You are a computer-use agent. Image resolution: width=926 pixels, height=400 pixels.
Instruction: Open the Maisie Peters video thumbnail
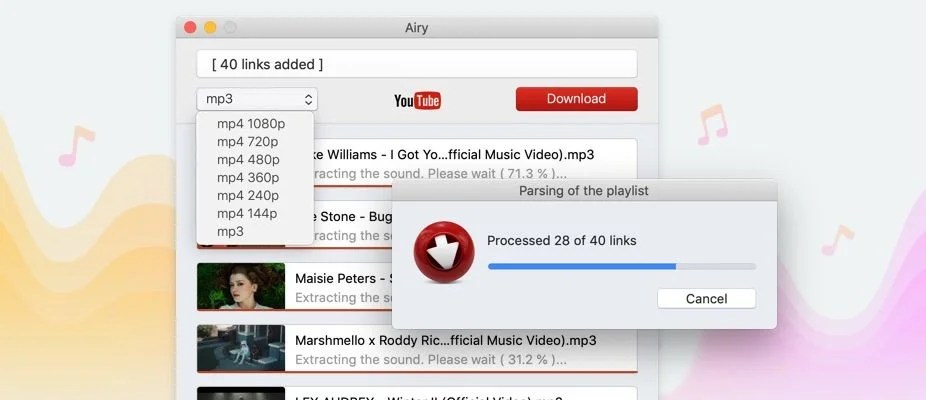[241, 286]
